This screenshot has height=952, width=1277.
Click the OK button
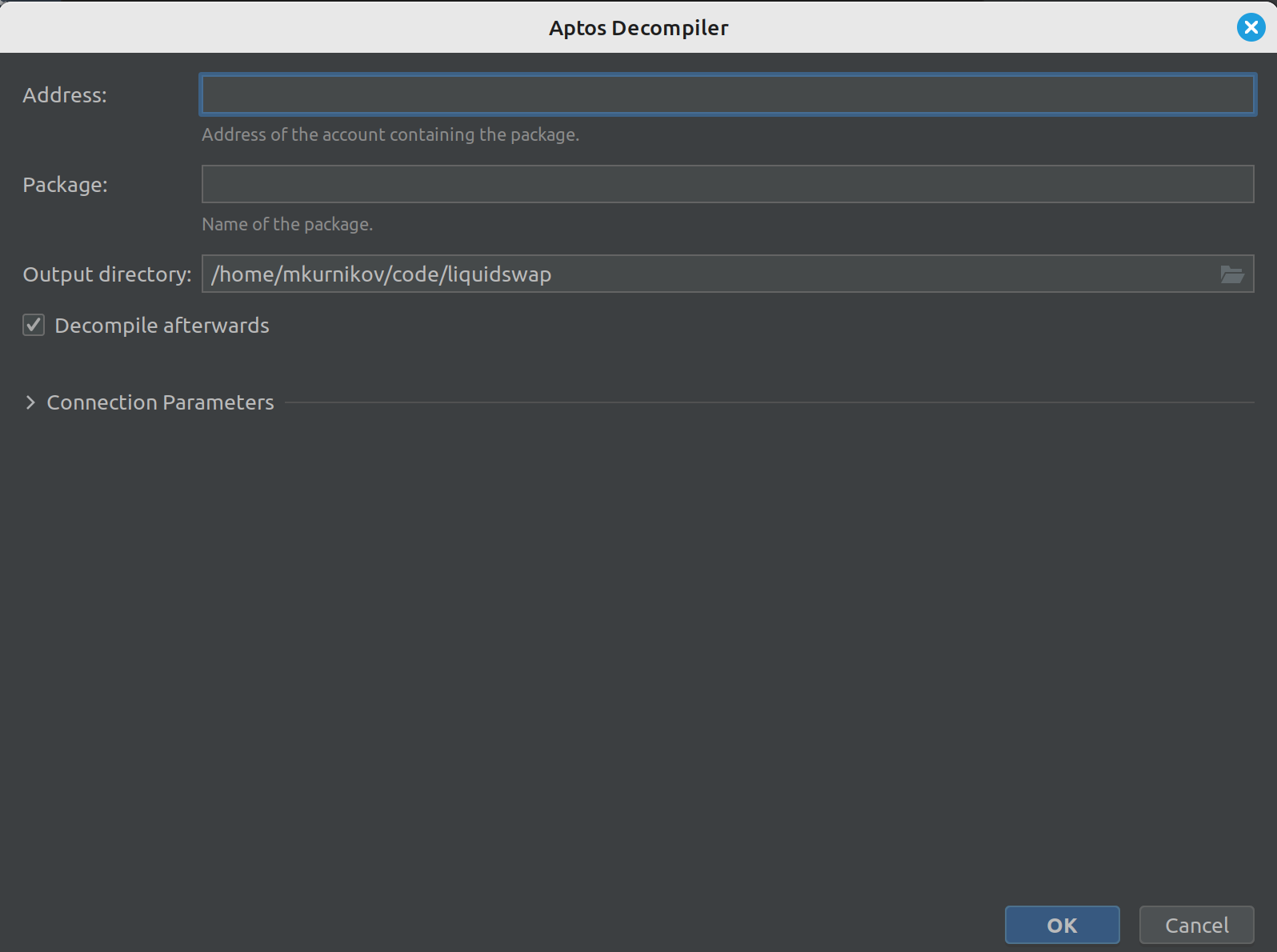coord(1062,925)
